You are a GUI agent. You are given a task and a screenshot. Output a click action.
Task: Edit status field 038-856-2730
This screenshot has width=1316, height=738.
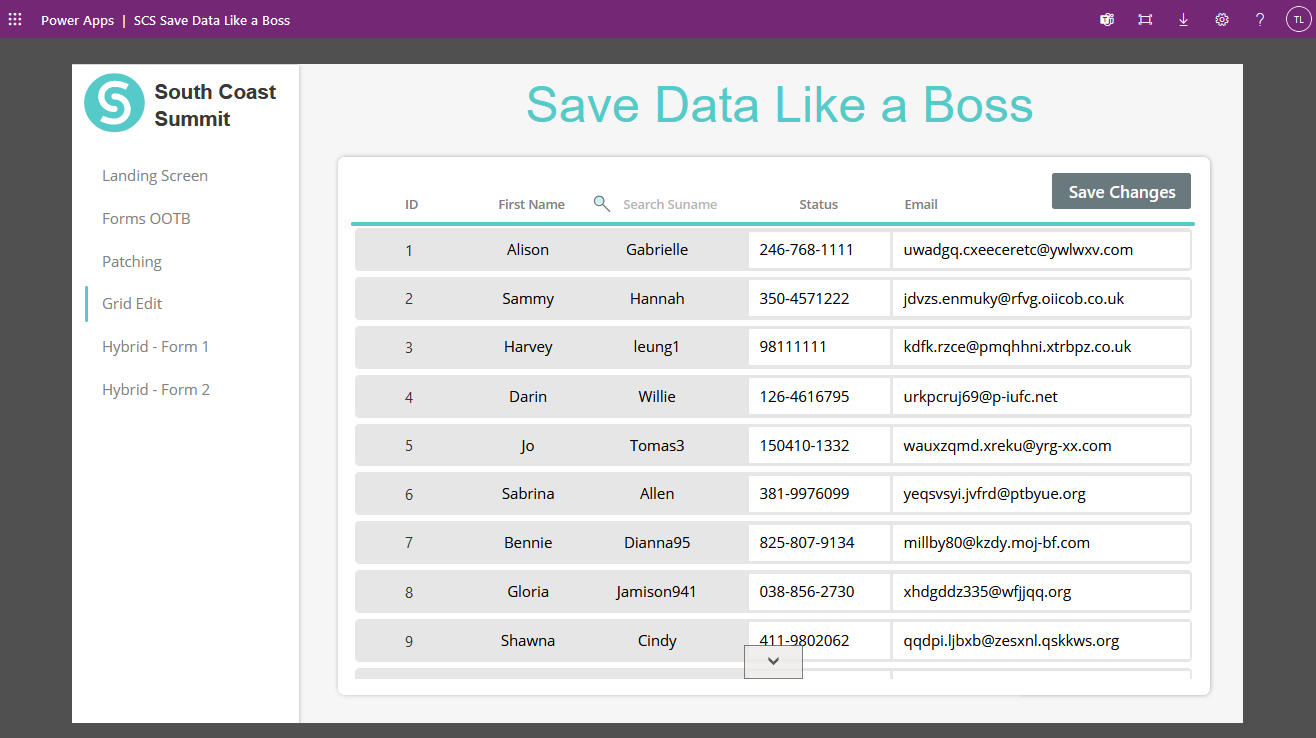click(819, 592)
